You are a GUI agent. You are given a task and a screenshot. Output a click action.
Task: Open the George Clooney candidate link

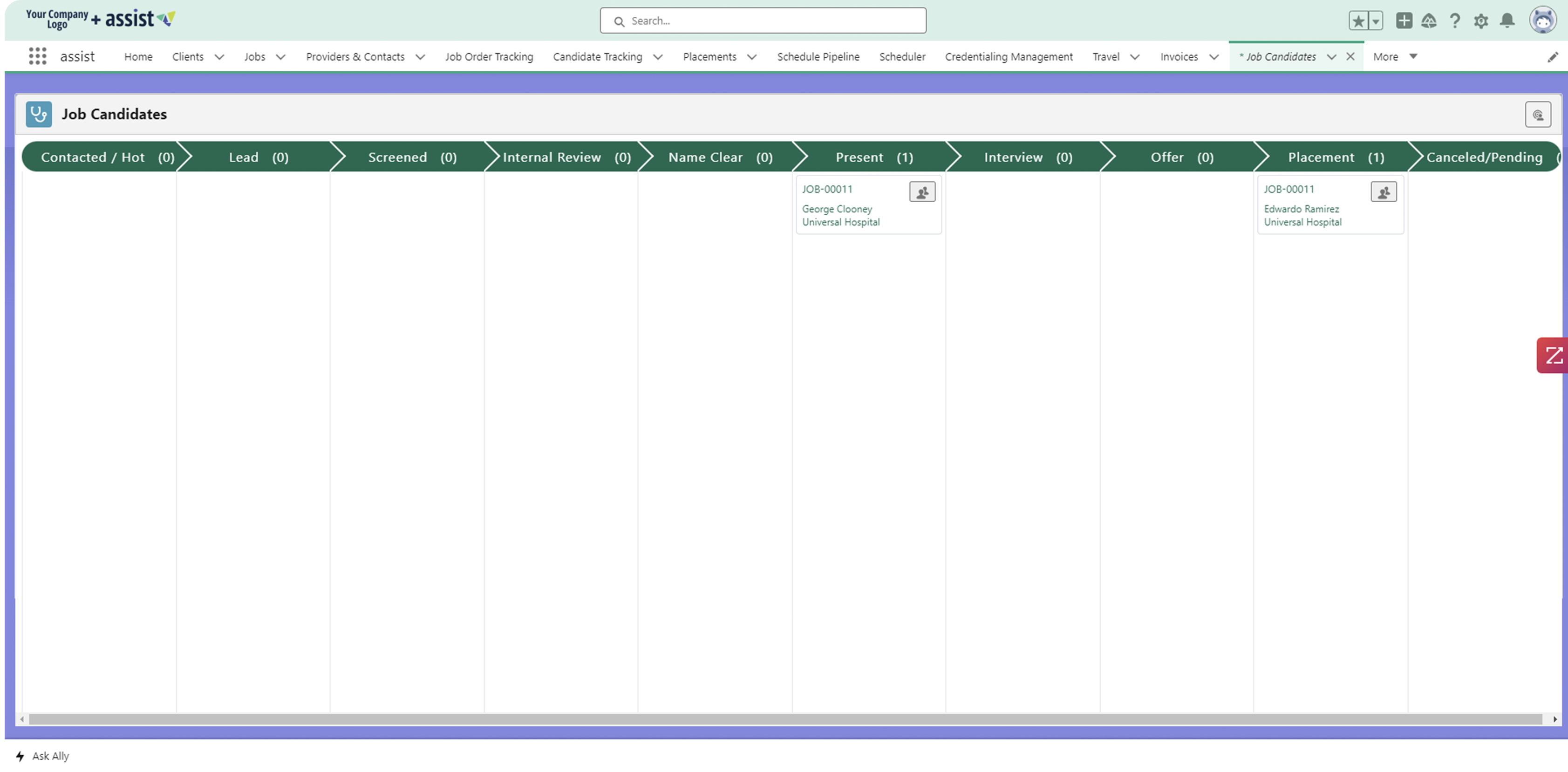[836, 209]
